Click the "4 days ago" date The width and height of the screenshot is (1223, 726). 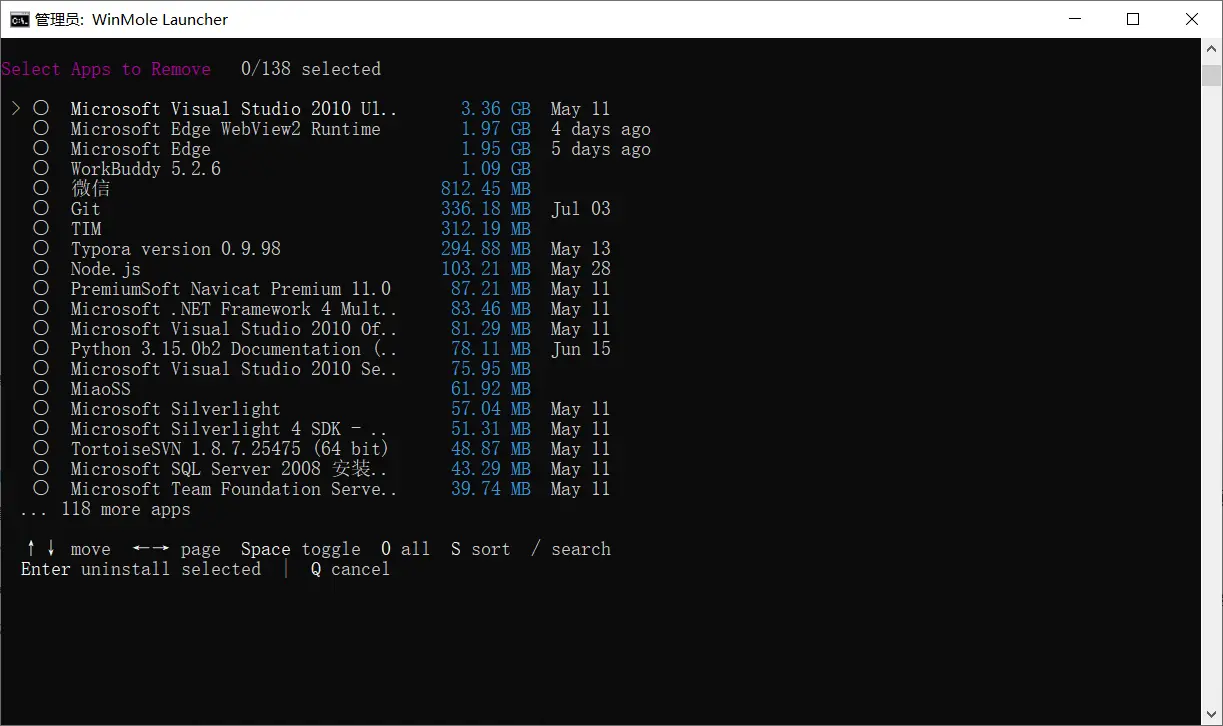(x=601, y=129)
